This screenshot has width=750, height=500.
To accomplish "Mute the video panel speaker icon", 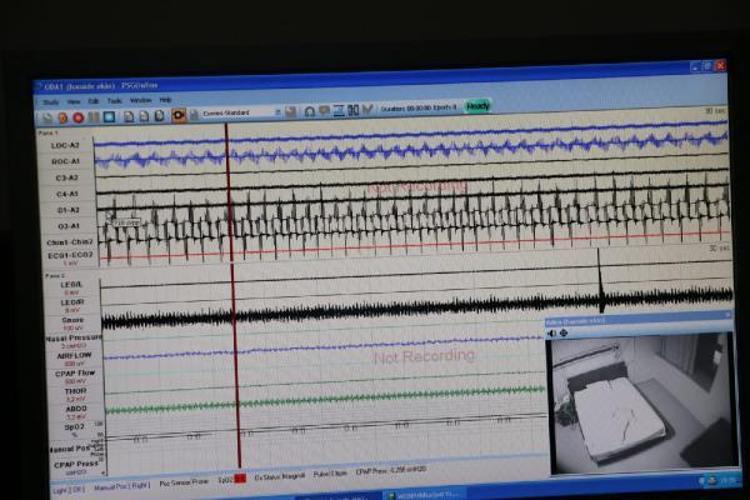I will pyautogui.click(x=551, y=333).
